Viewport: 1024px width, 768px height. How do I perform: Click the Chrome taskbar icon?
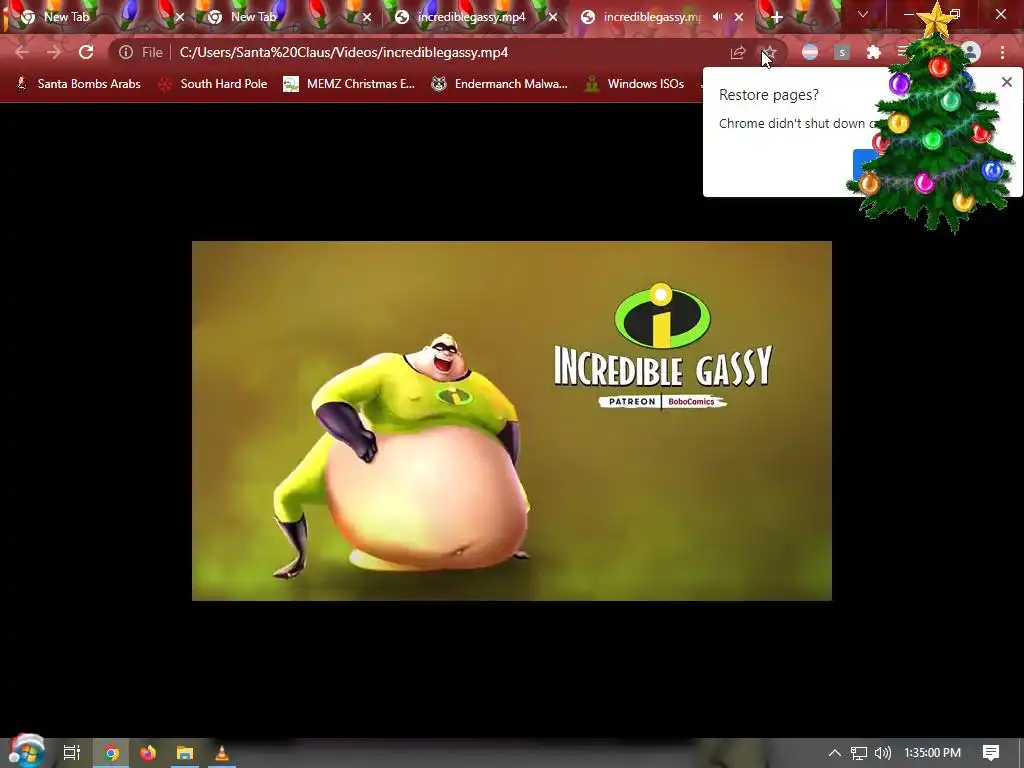111,753
